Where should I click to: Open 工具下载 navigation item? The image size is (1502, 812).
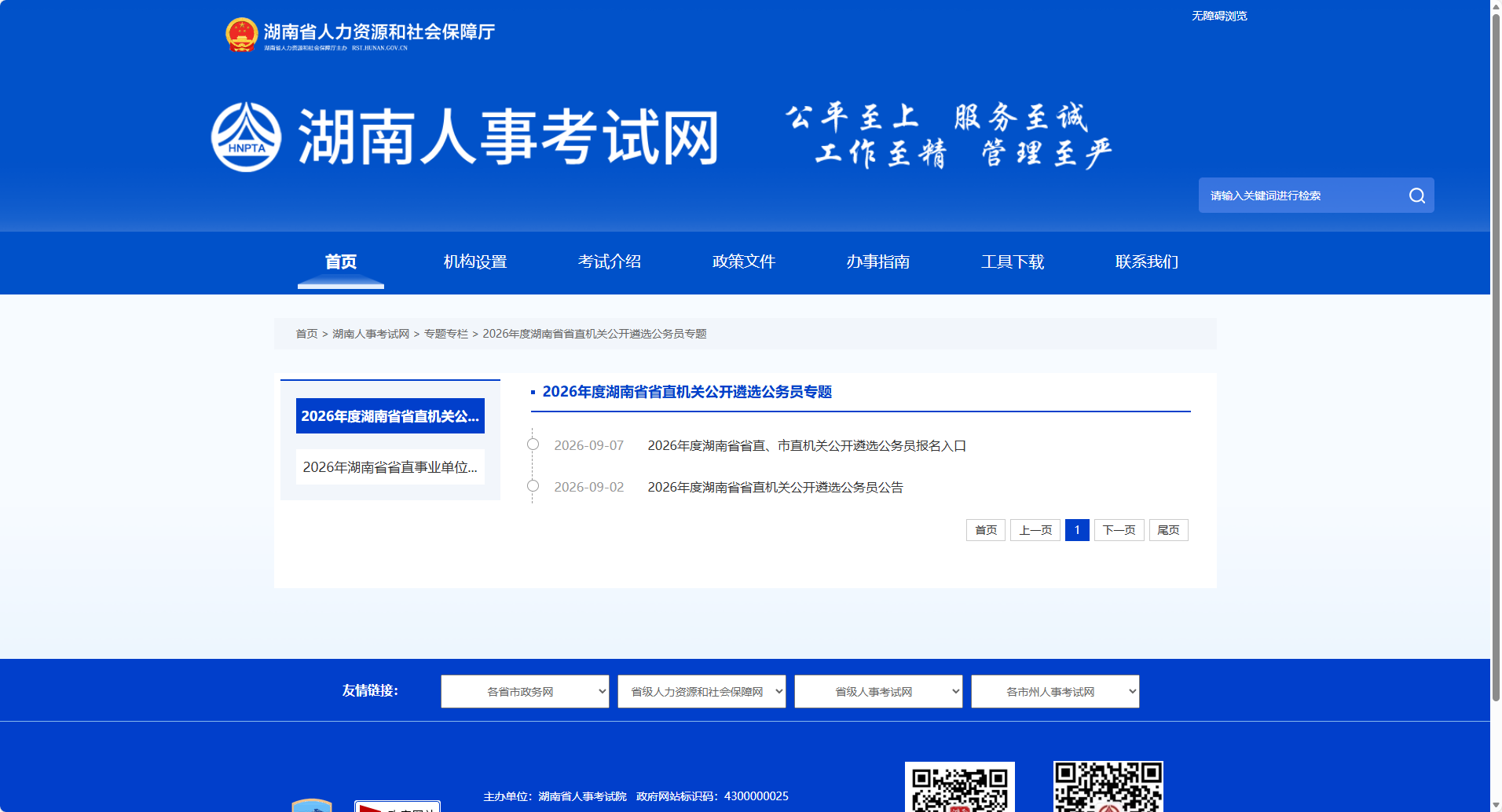(1013, 262)
